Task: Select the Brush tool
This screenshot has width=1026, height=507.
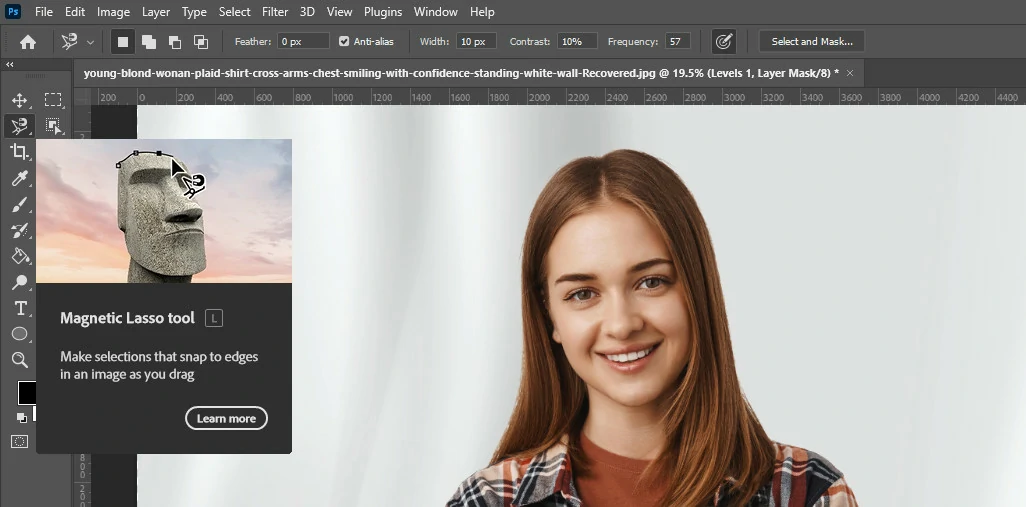Action: [x=20, y=205]
